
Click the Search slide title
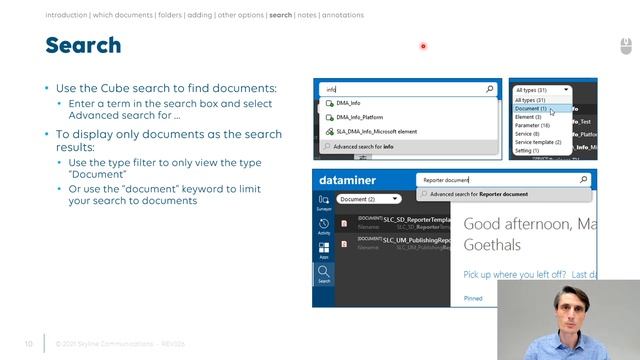(x=83, y=45)
